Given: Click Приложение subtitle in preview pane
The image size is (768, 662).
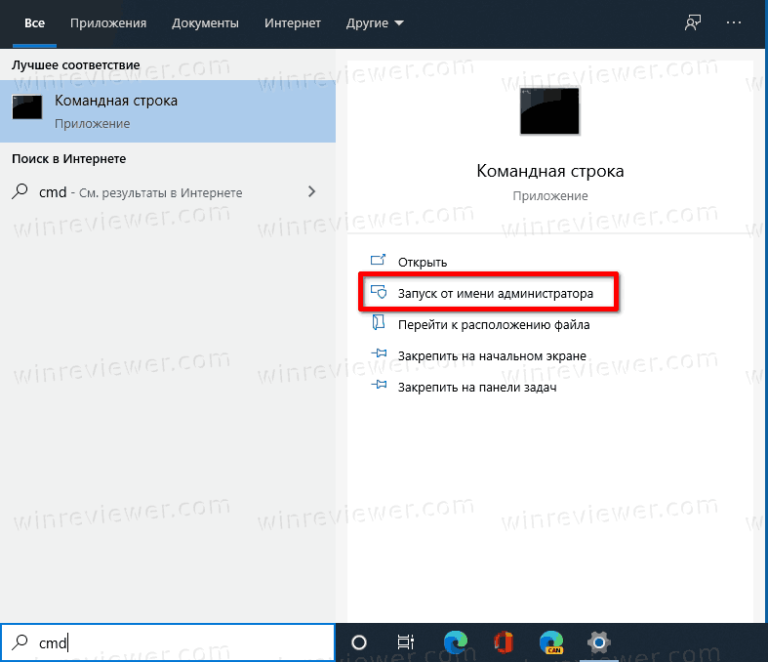Looking at the screenshot, I should (x=550, y=196).
